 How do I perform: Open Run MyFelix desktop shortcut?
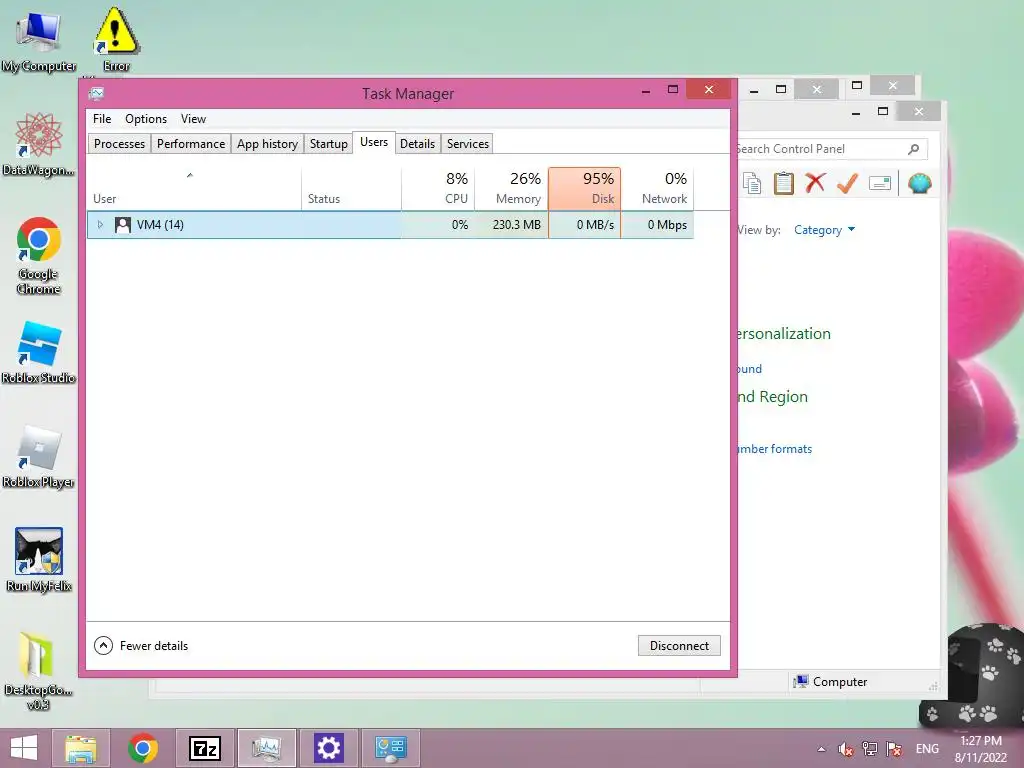pos(39,560)
